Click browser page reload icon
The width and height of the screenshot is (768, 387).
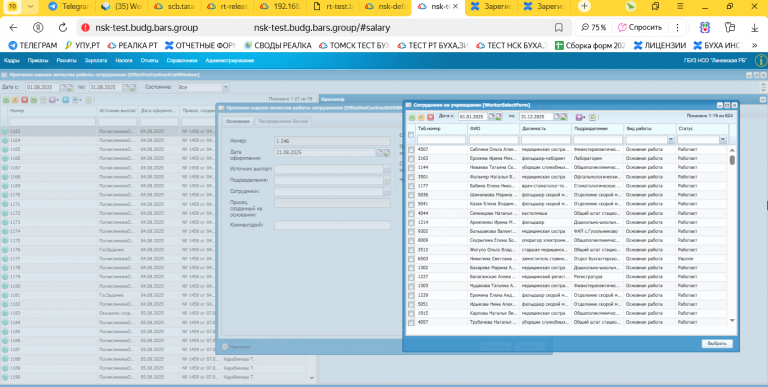63,27
